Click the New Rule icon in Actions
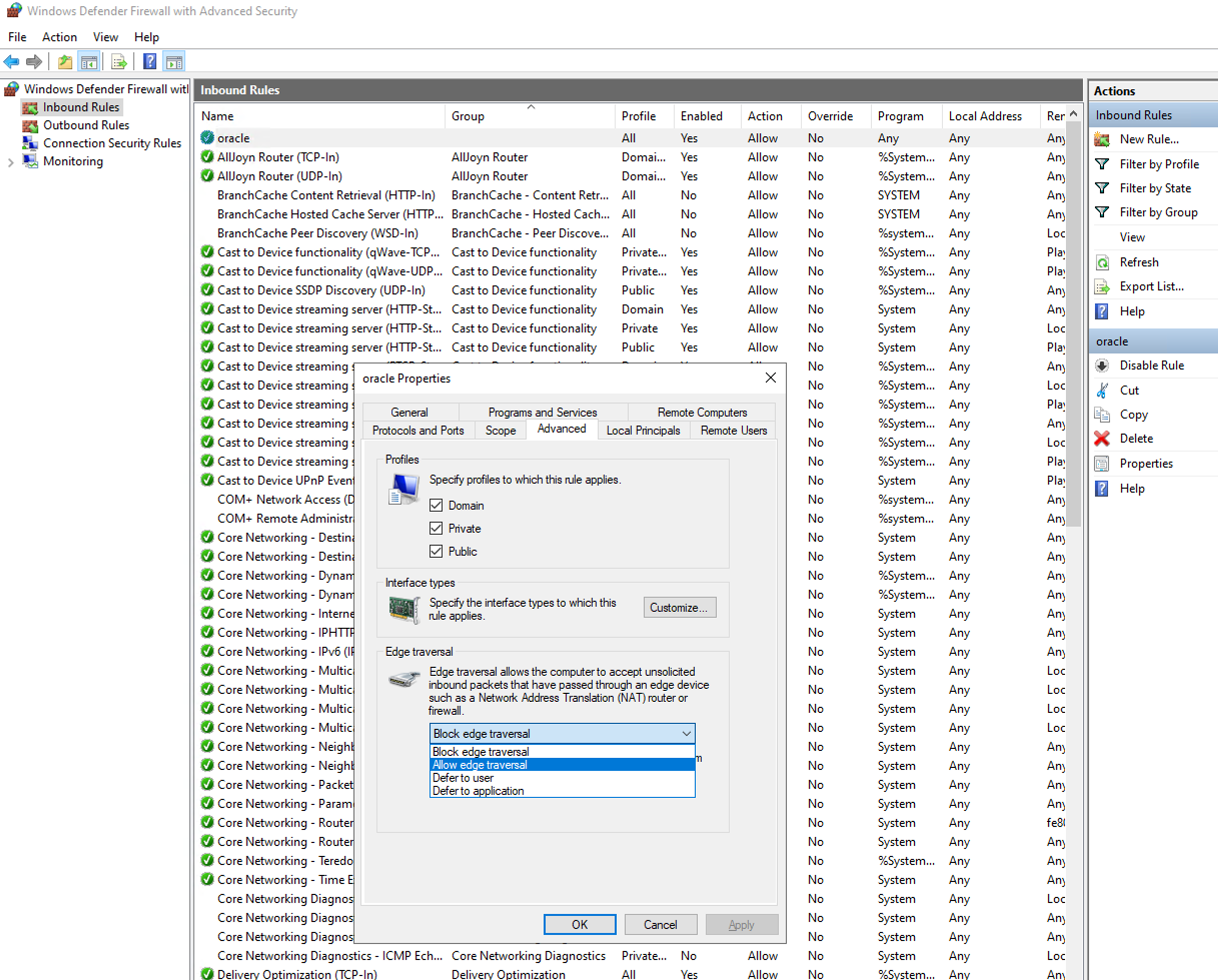 click(x=1101, y=139)
